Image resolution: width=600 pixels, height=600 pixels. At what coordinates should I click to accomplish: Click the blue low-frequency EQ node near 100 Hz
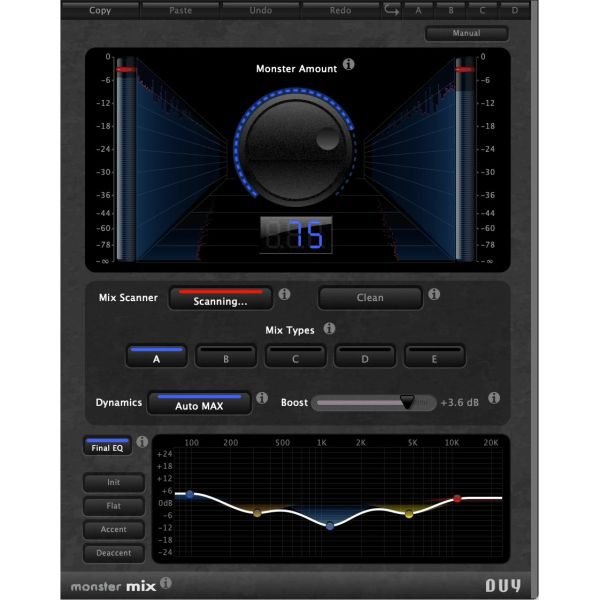click(190, 494)
